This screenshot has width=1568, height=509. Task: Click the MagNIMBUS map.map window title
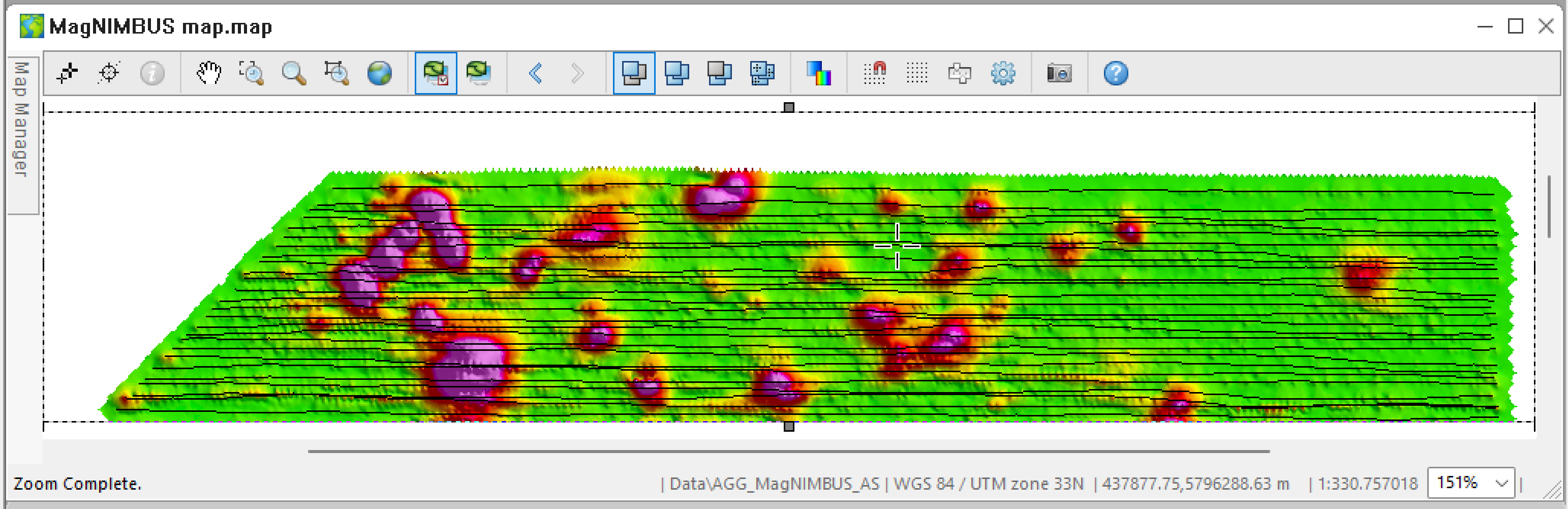(x=161, y=27)
